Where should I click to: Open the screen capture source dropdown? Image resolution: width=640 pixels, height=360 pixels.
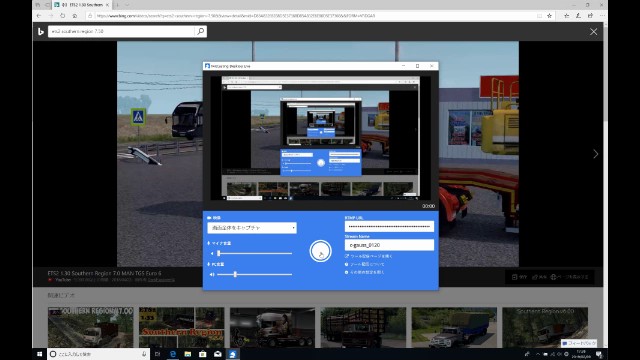(252, 228)
